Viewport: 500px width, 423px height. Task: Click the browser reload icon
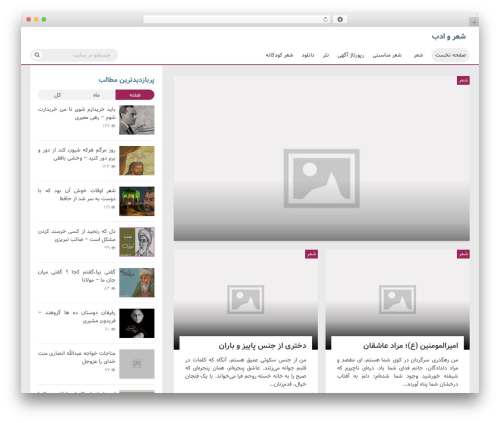click(325, 19)
